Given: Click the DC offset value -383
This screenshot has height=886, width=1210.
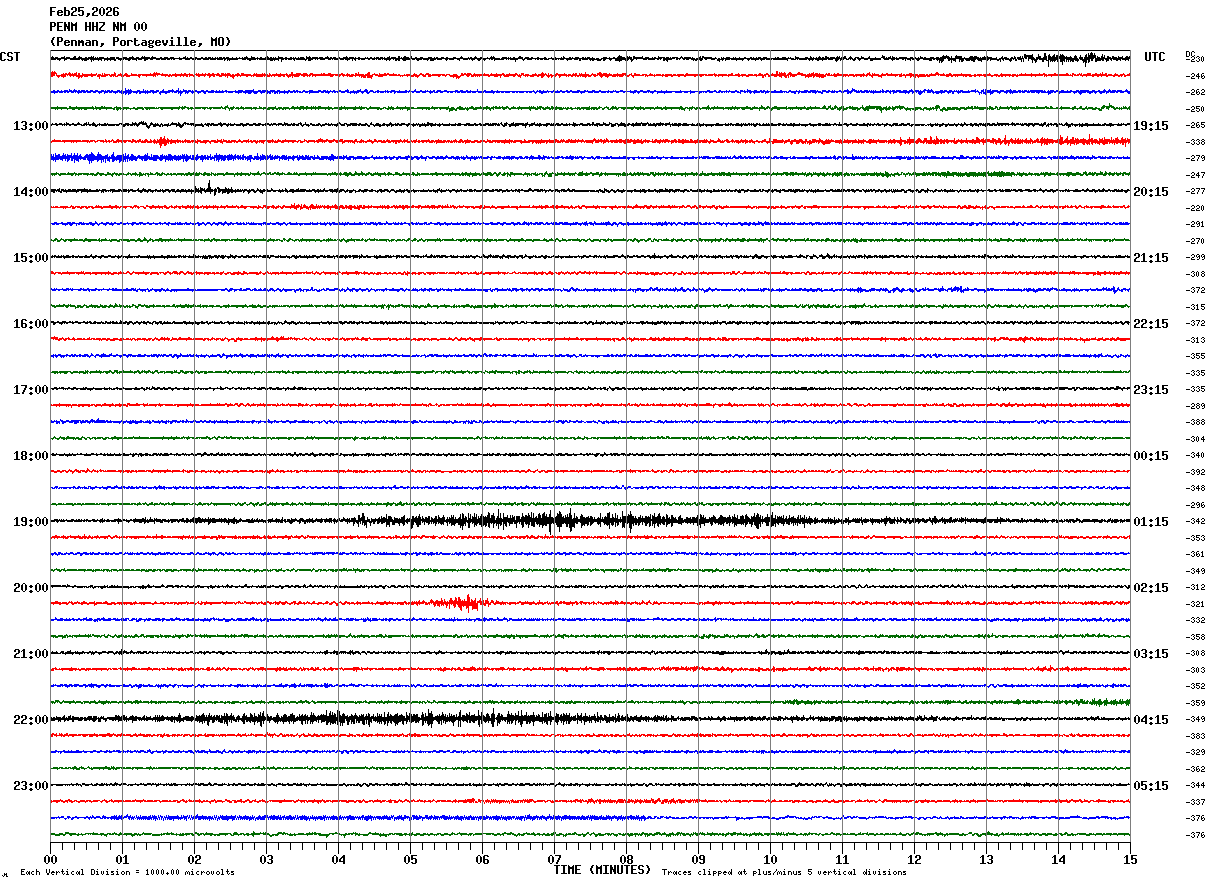Looking at the screenshot, I should coord(1195,736).
